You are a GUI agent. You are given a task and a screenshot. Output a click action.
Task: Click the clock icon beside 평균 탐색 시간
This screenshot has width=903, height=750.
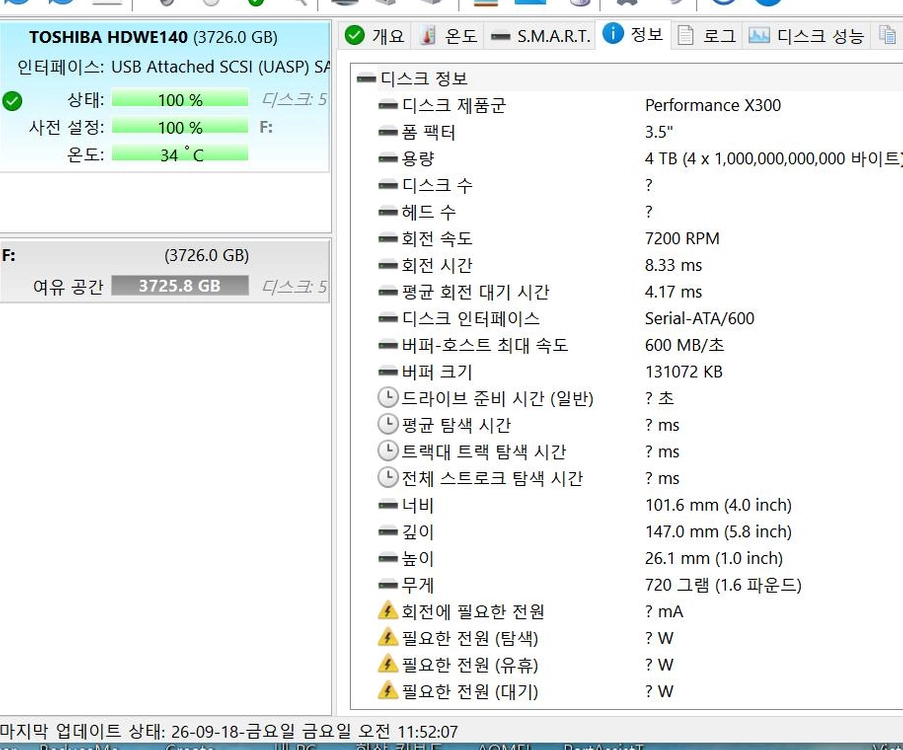[x=388, y=424]
